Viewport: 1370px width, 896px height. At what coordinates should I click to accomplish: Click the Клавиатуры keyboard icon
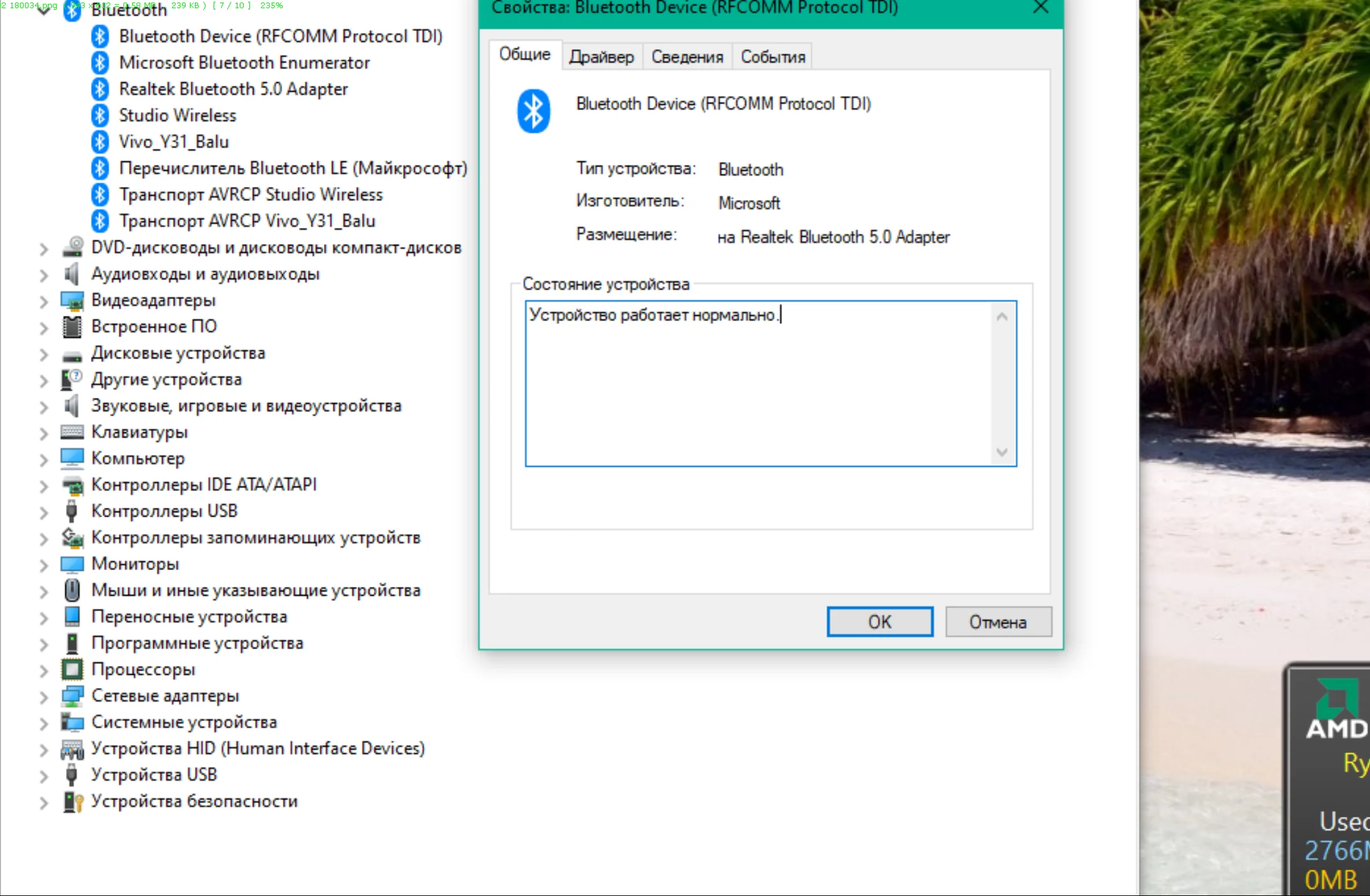click(x=72, y=432)
